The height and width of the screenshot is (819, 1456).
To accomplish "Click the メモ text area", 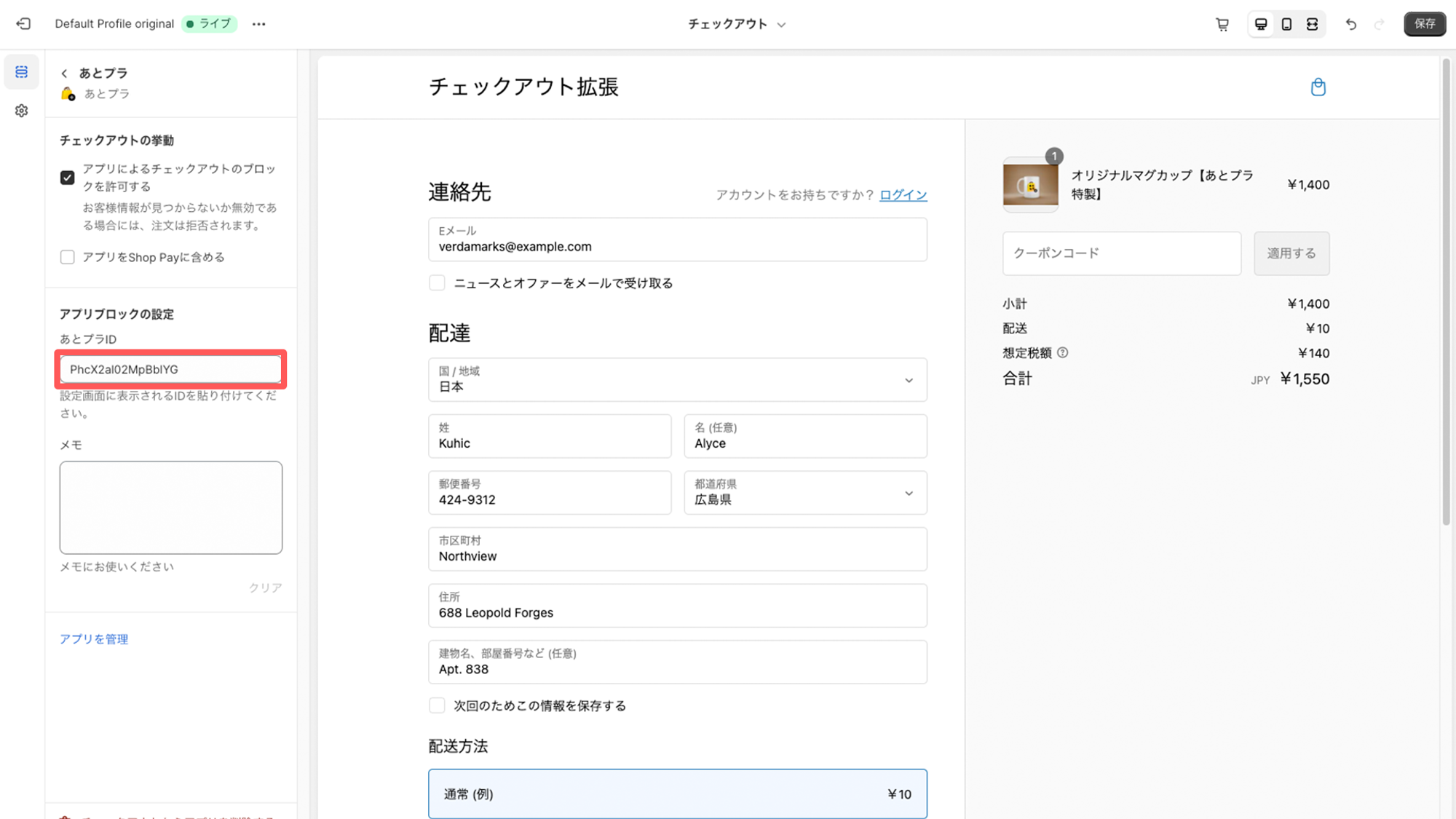I will pos(170,507).
